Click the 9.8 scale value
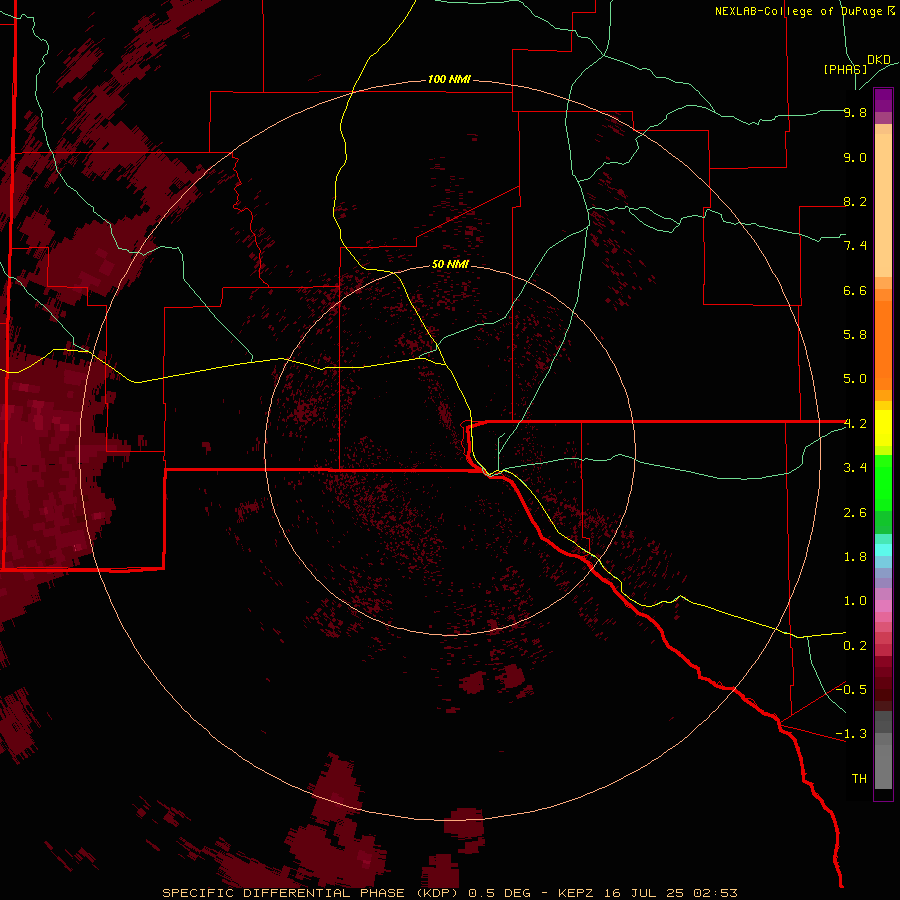 (855, 112)
